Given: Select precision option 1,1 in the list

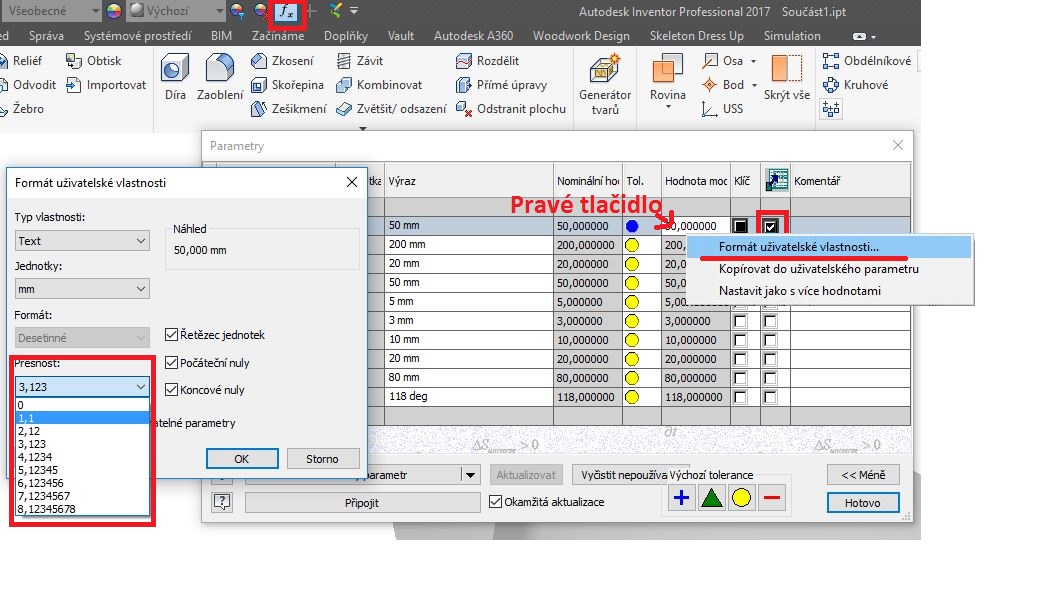Looking at the screenshot, I should tap(82, 418).
